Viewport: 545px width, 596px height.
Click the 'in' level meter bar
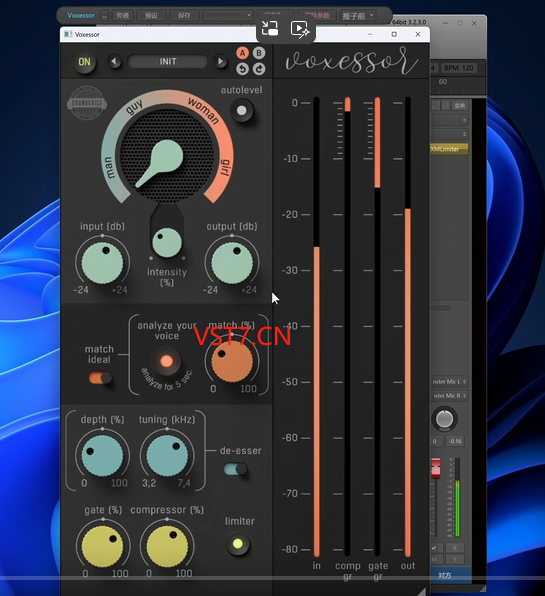click(316, 327)
